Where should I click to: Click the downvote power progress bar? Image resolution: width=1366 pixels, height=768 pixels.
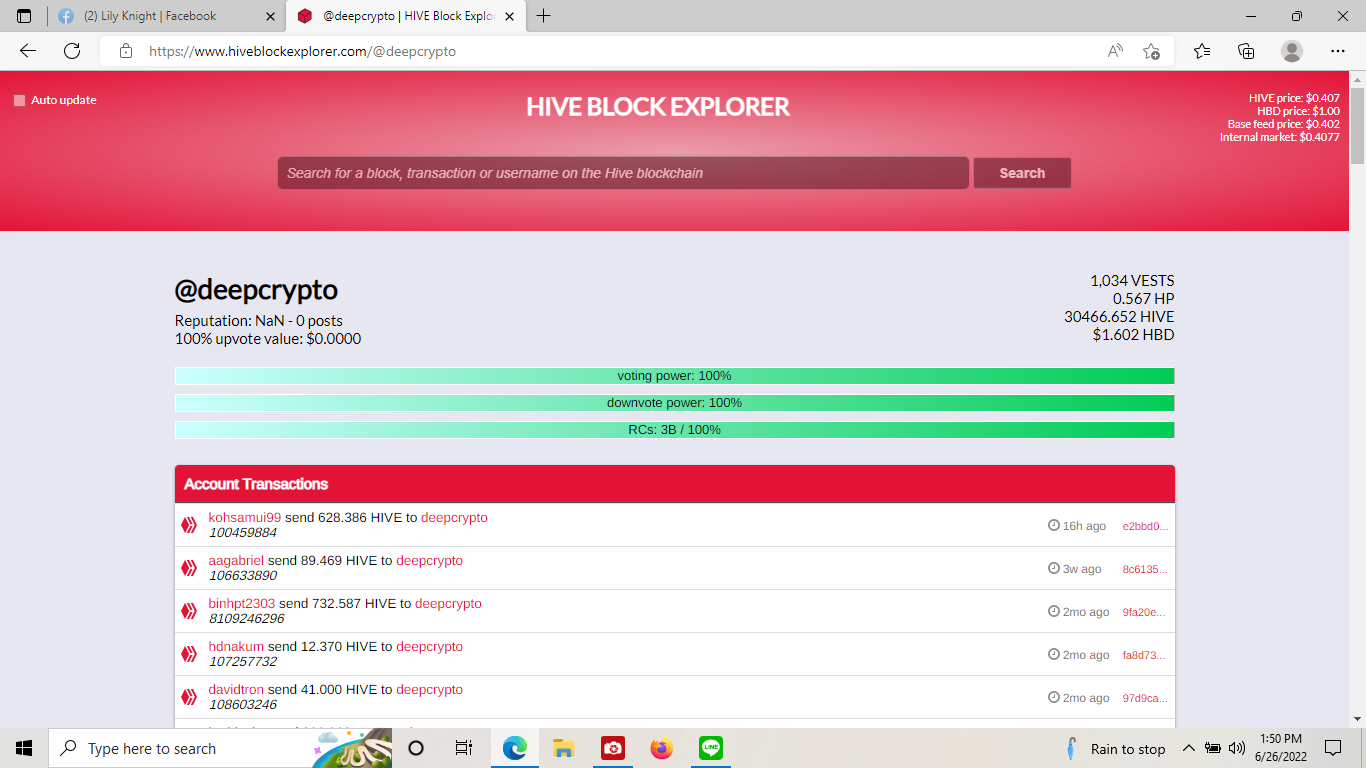pos(674,403)
